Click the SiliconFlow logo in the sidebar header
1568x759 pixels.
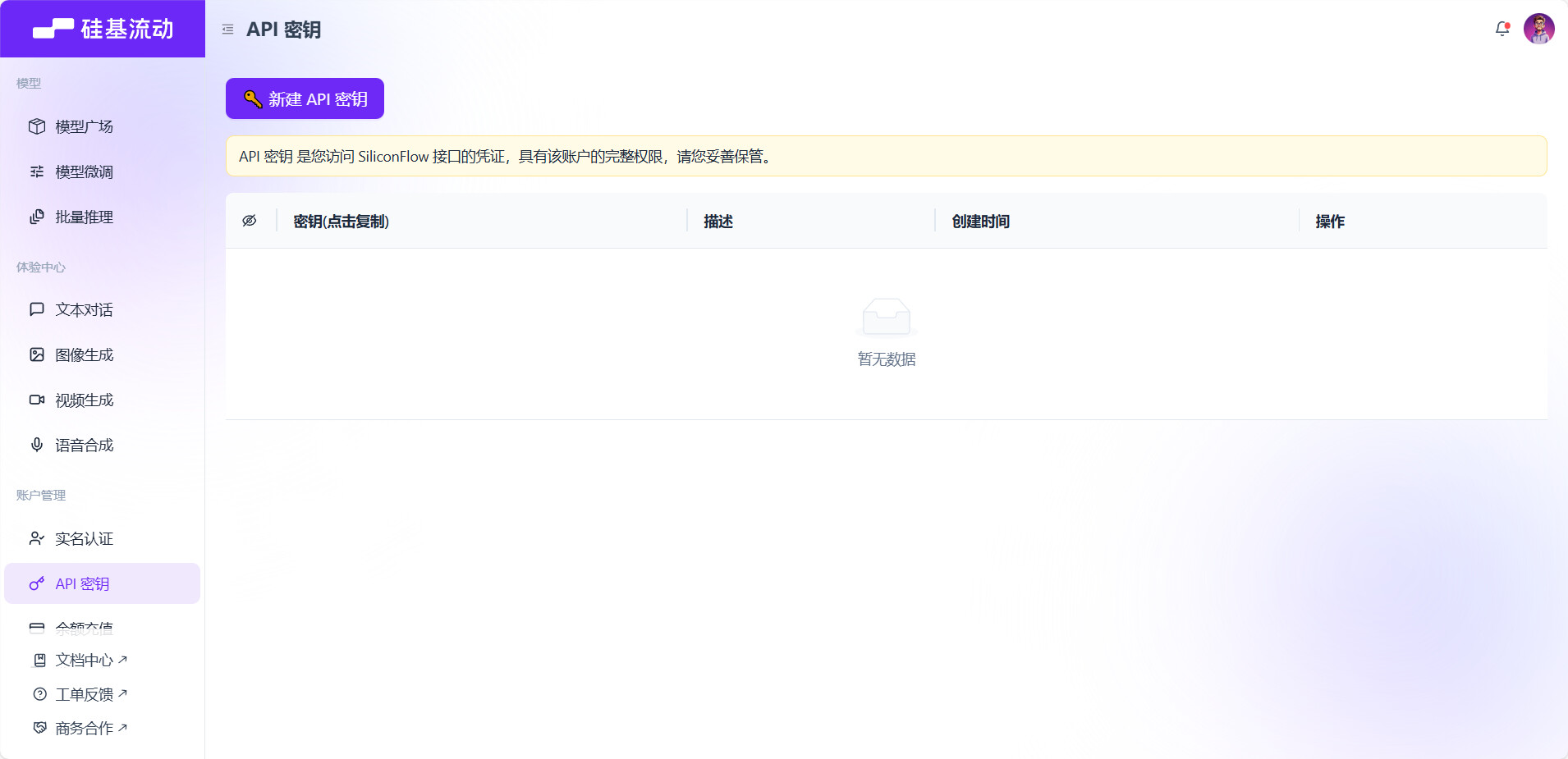(103, 29)
